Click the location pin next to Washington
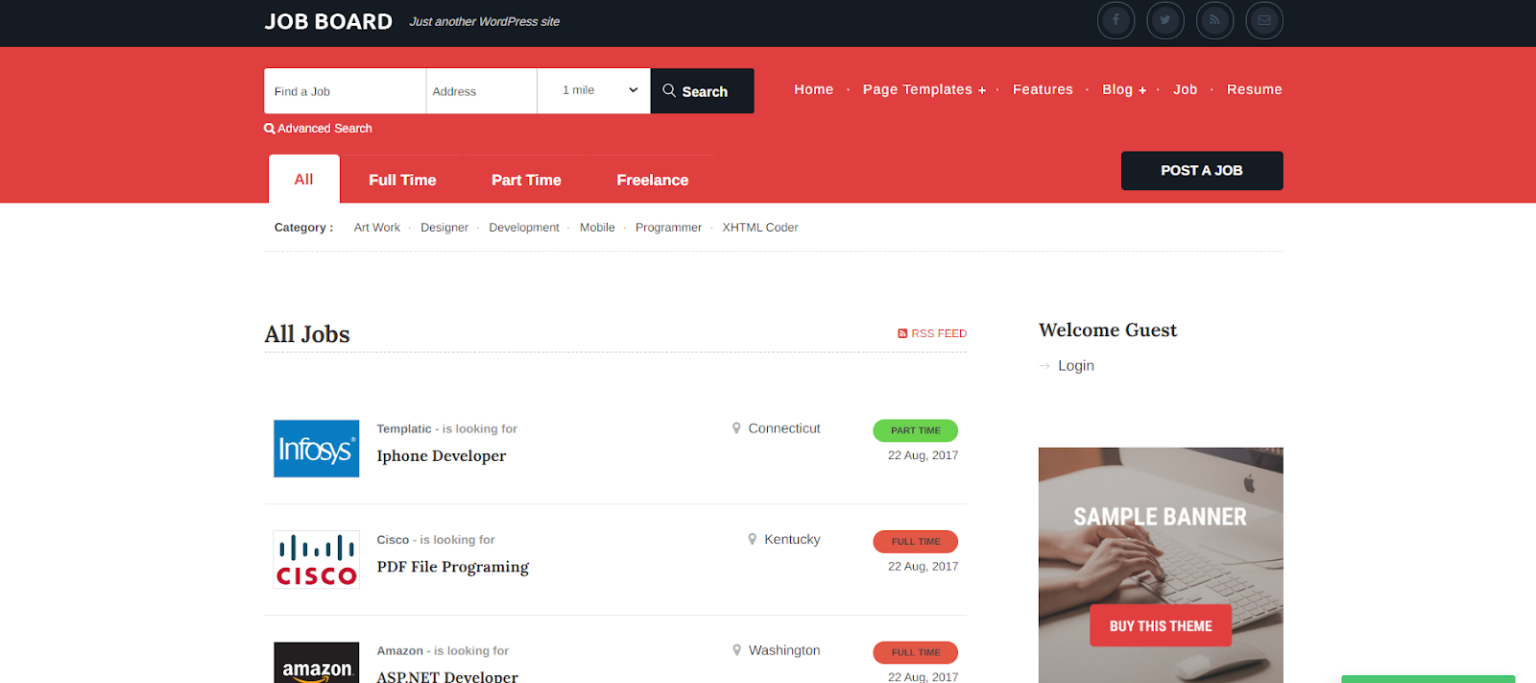Screen dimensions: 1536x683 (x=736, y=650)
